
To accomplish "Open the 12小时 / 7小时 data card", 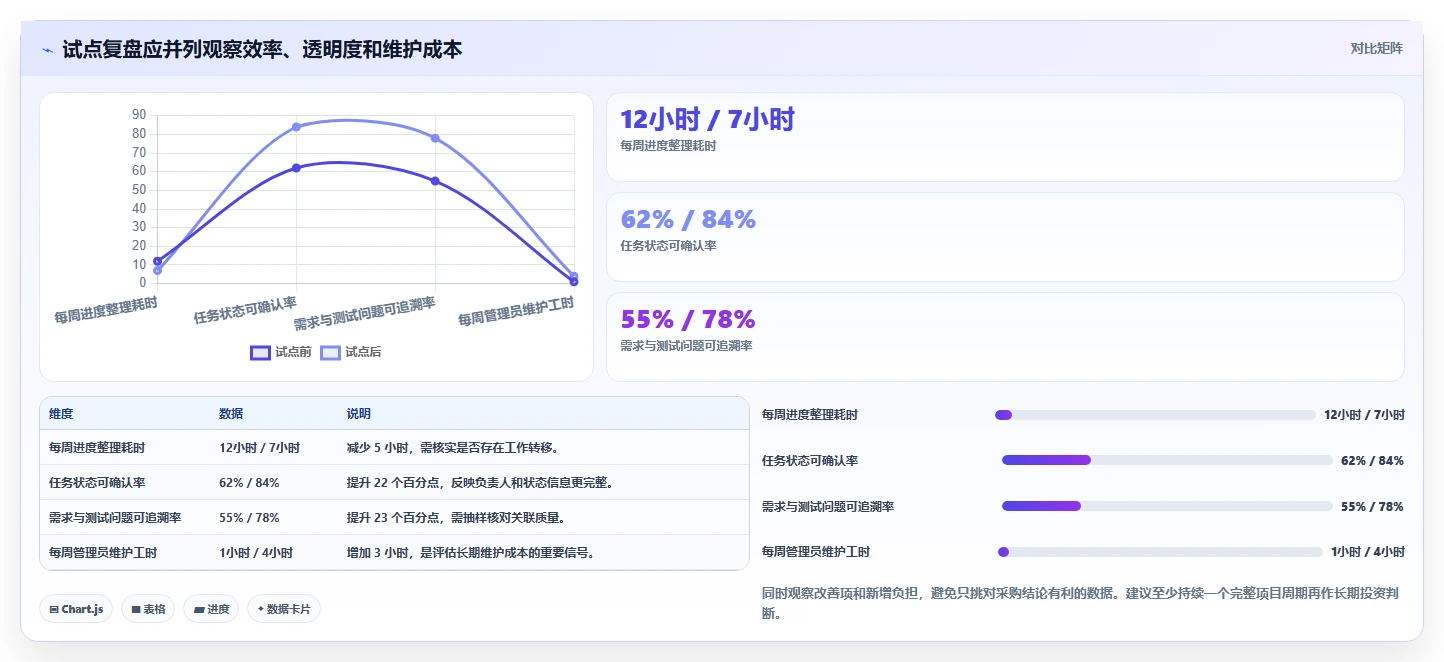I will [1005, 137].
